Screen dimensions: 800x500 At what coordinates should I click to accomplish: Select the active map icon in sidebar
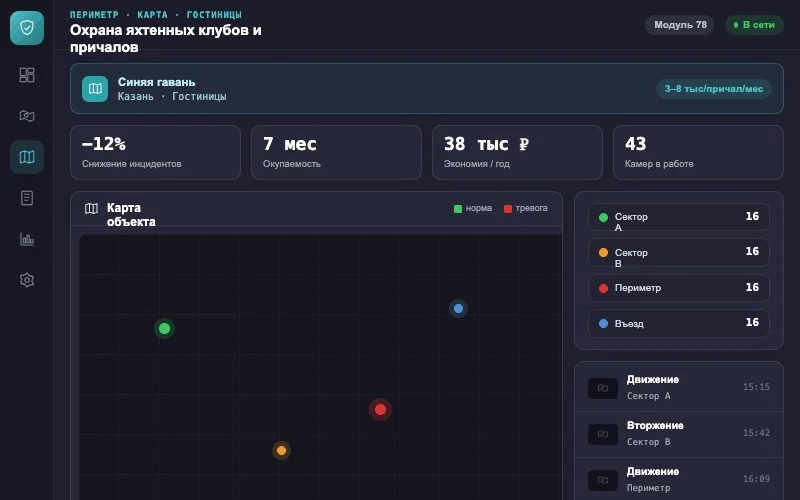[x=27, y=157]
